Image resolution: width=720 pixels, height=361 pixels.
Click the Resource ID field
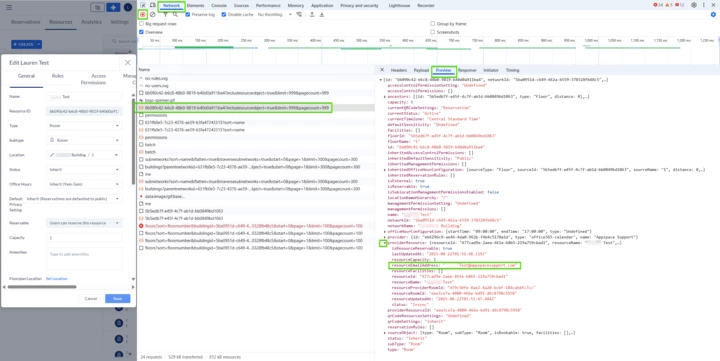84,111
